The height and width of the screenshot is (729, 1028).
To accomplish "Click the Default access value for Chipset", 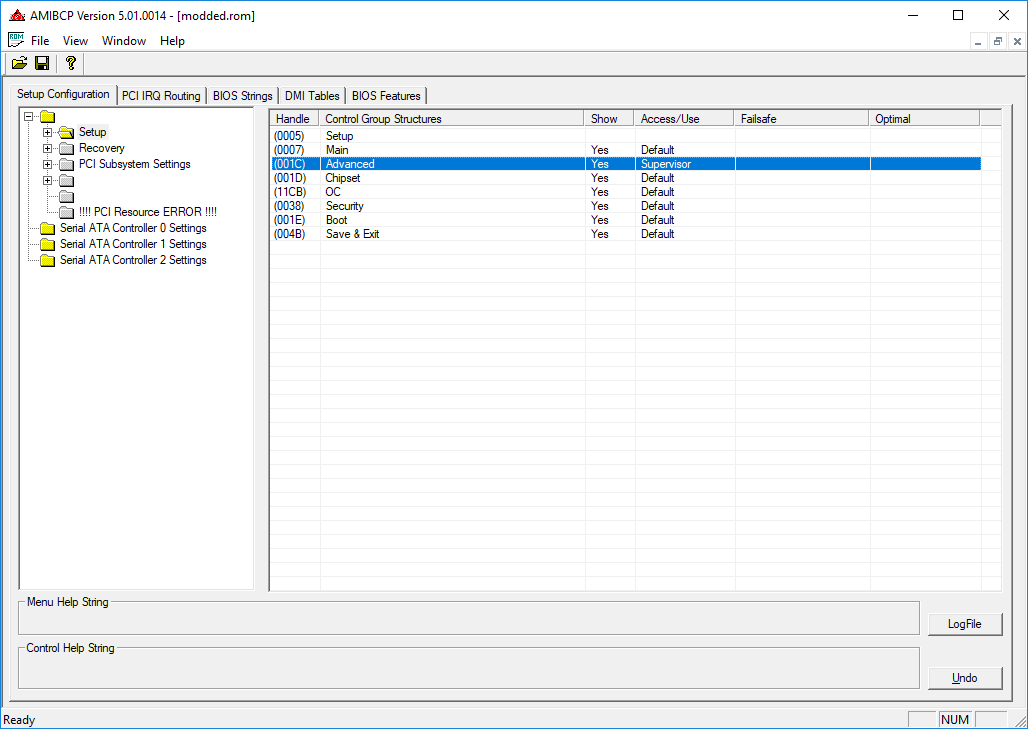I will click(x=658, y=178).
